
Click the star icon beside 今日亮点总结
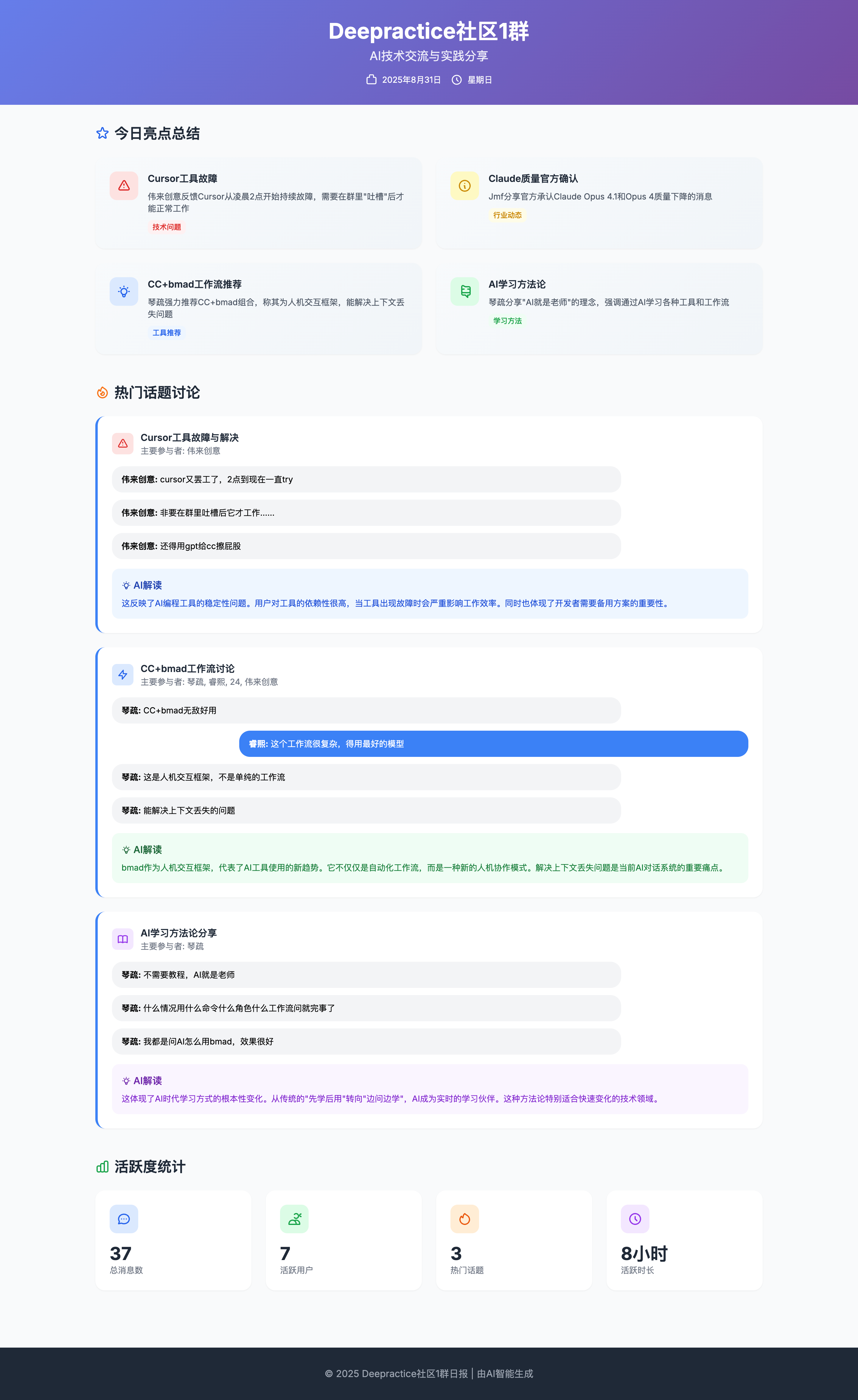102,133
